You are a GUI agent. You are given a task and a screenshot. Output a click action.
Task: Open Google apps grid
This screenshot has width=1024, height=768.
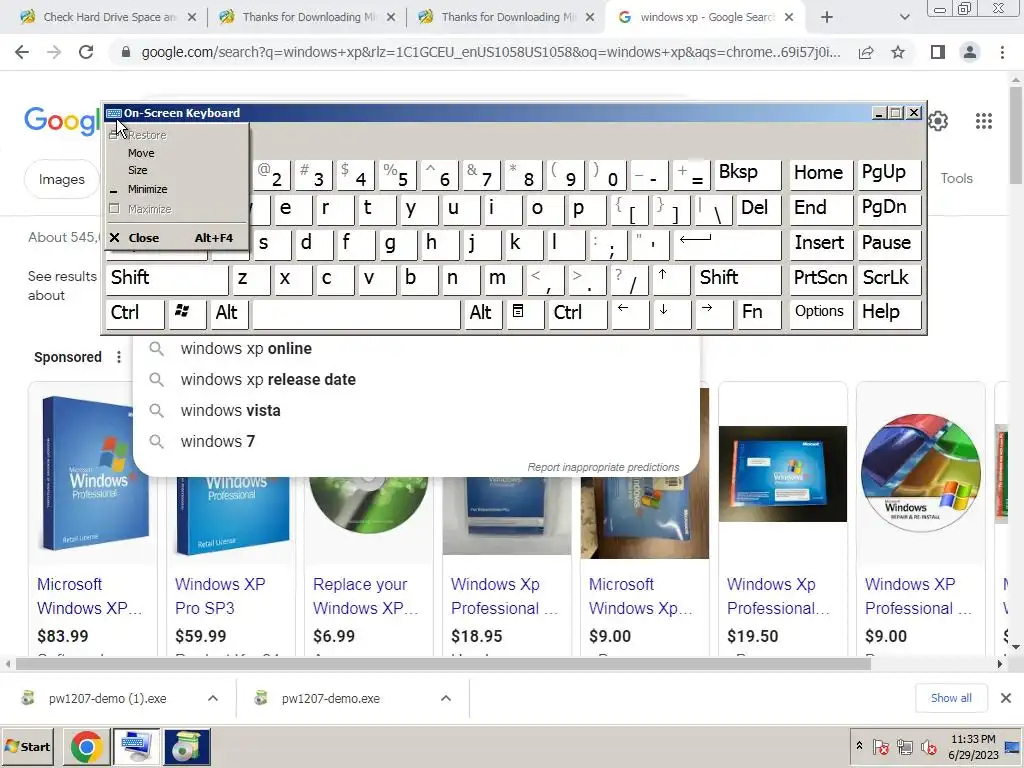pos(984,121)
